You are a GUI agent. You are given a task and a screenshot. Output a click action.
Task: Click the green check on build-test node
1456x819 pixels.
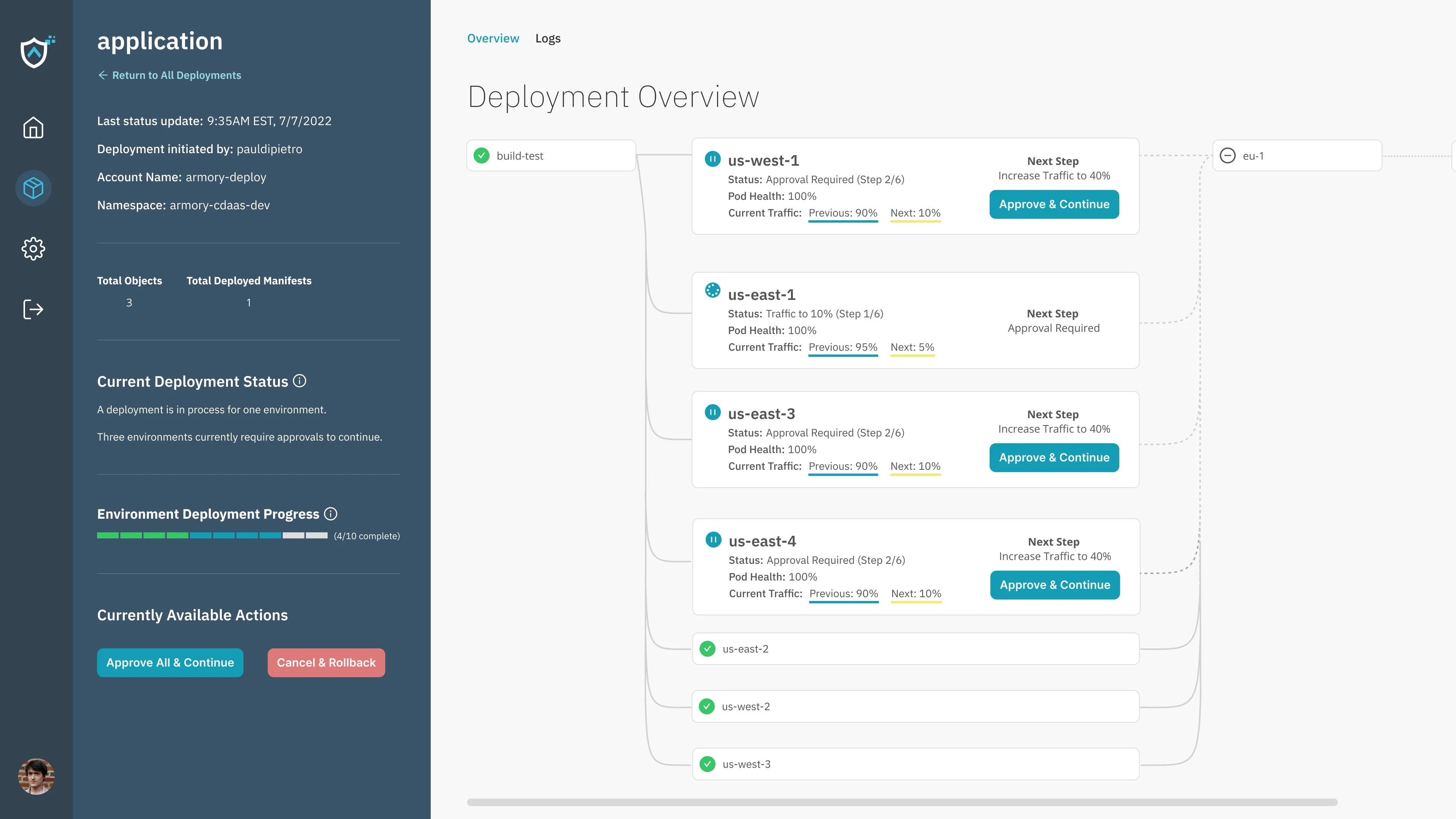tap(482, 155)
